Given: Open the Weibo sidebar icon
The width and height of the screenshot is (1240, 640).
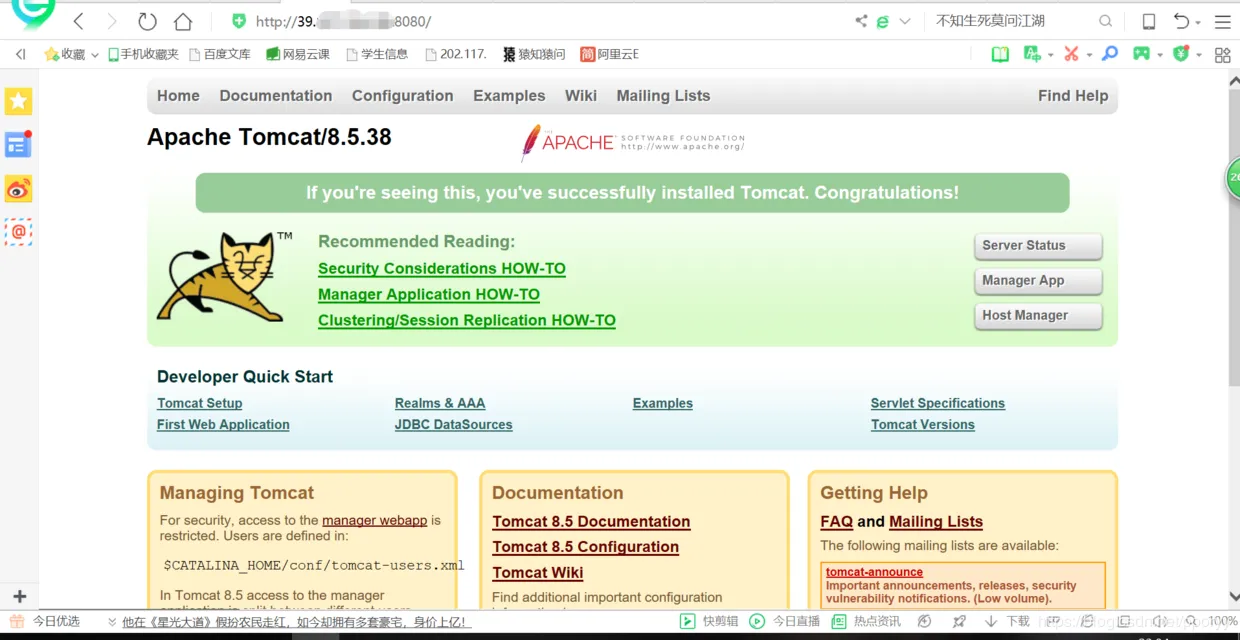Looking at the screenshot, I should tap(18, 189).
